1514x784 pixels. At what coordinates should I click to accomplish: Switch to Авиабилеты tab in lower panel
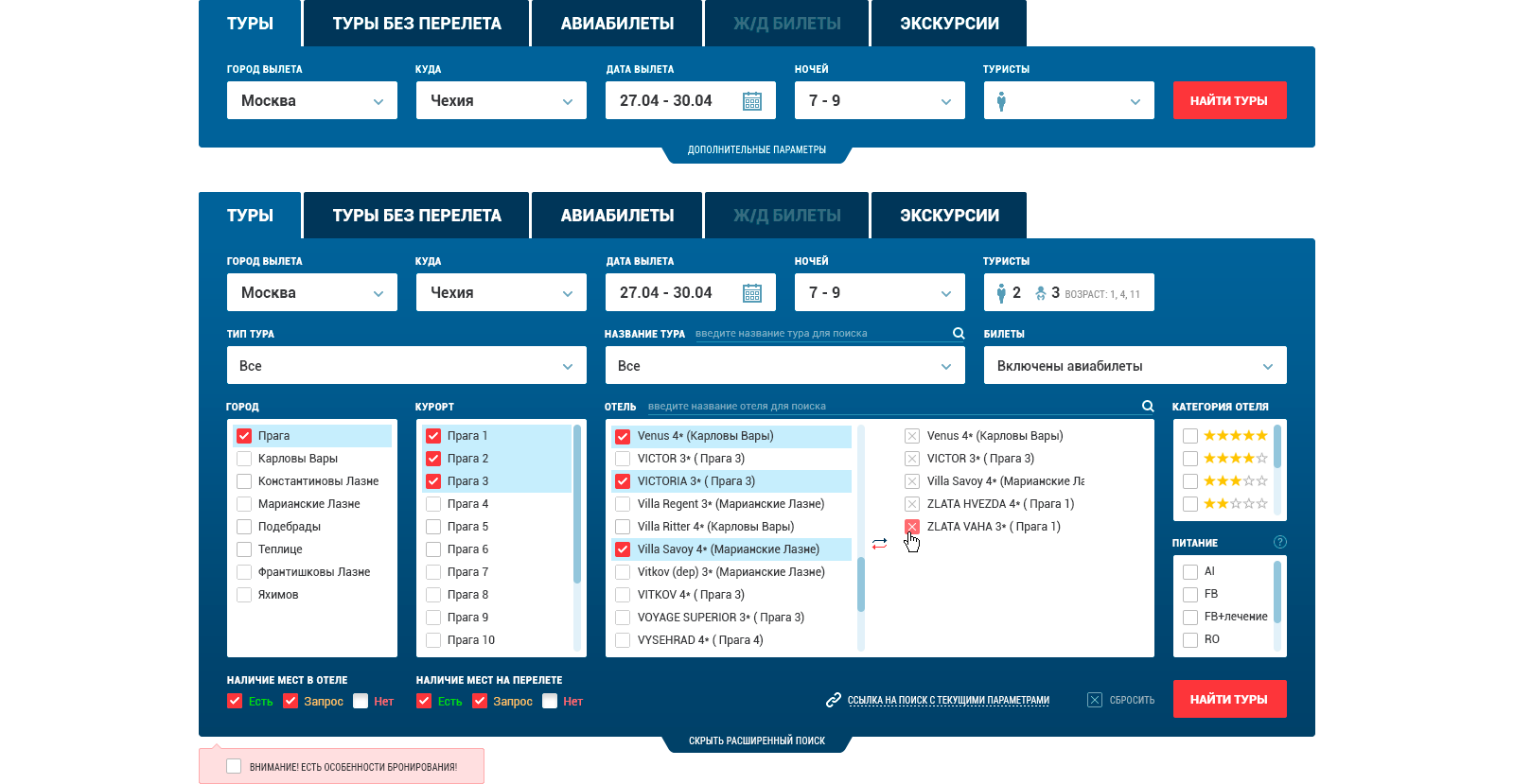click(617, 216)
